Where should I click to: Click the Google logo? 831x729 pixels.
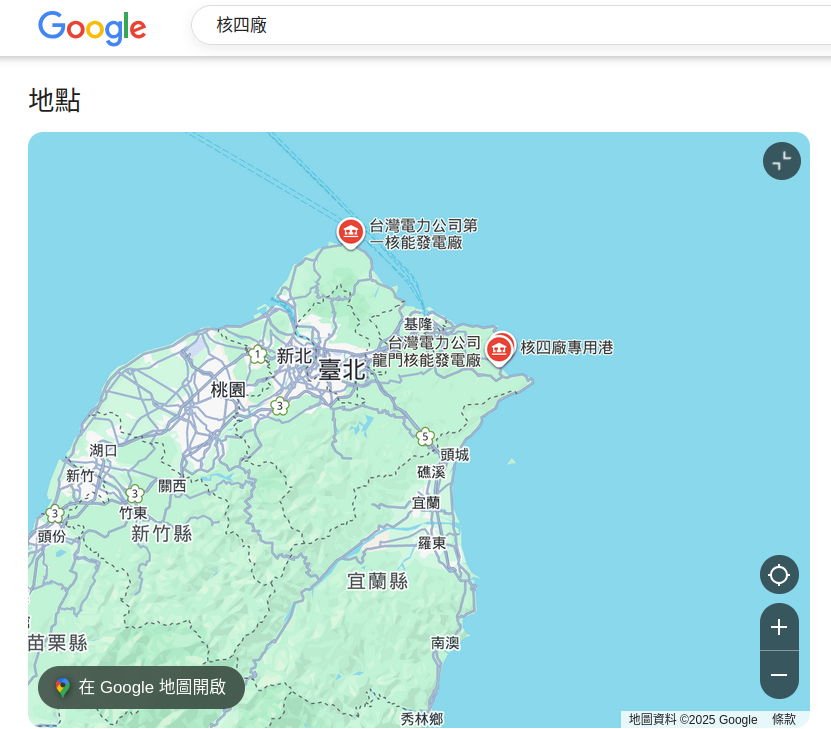click(92, 28)
